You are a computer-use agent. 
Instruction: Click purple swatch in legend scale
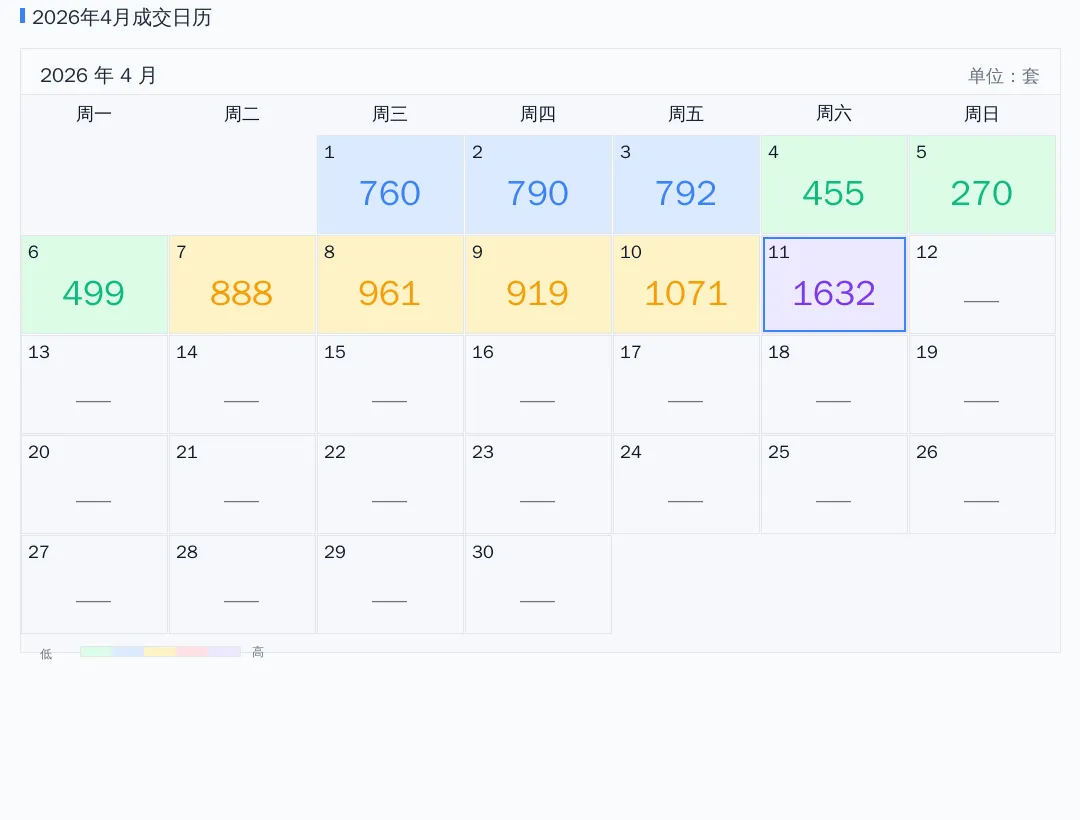click(x=225, y=651)
